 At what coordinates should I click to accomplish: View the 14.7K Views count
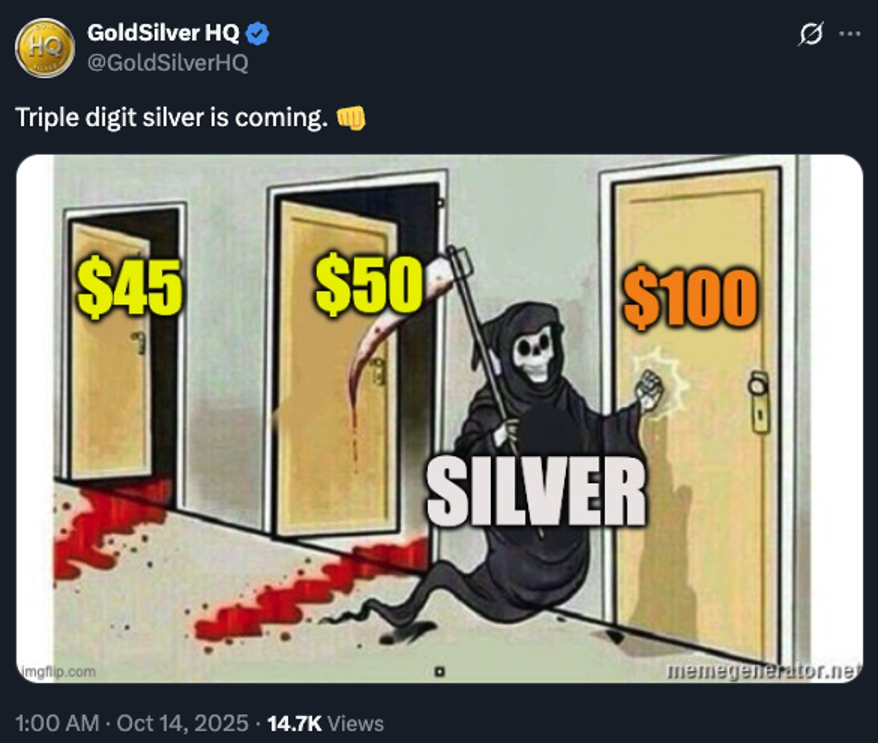pyautogui.click(x=326, y=723)
